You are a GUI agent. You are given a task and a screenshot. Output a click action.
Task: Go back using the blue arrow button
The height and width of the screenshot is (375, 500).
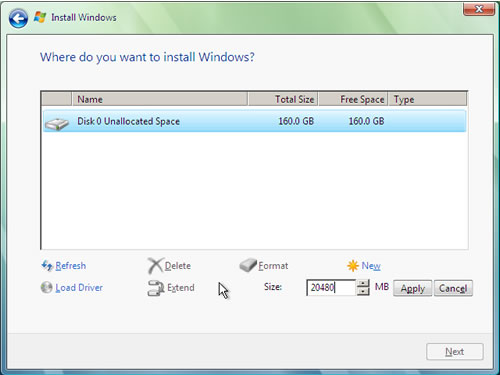click(18, 18)
